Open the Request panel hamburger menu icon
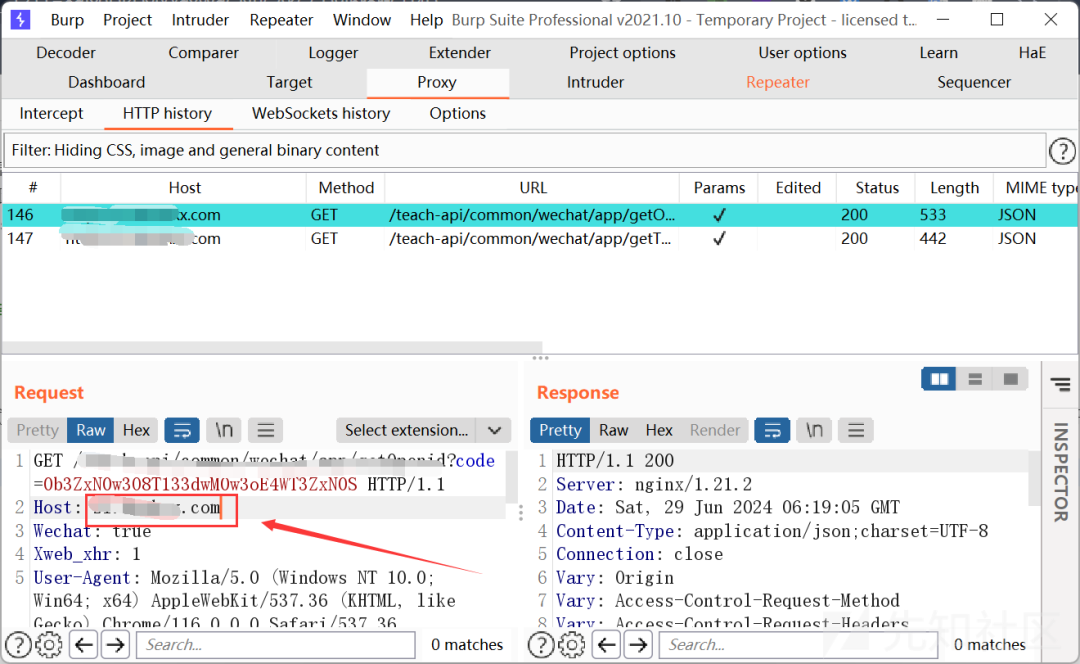1080x664 pixels. click(x=266, y=430)
